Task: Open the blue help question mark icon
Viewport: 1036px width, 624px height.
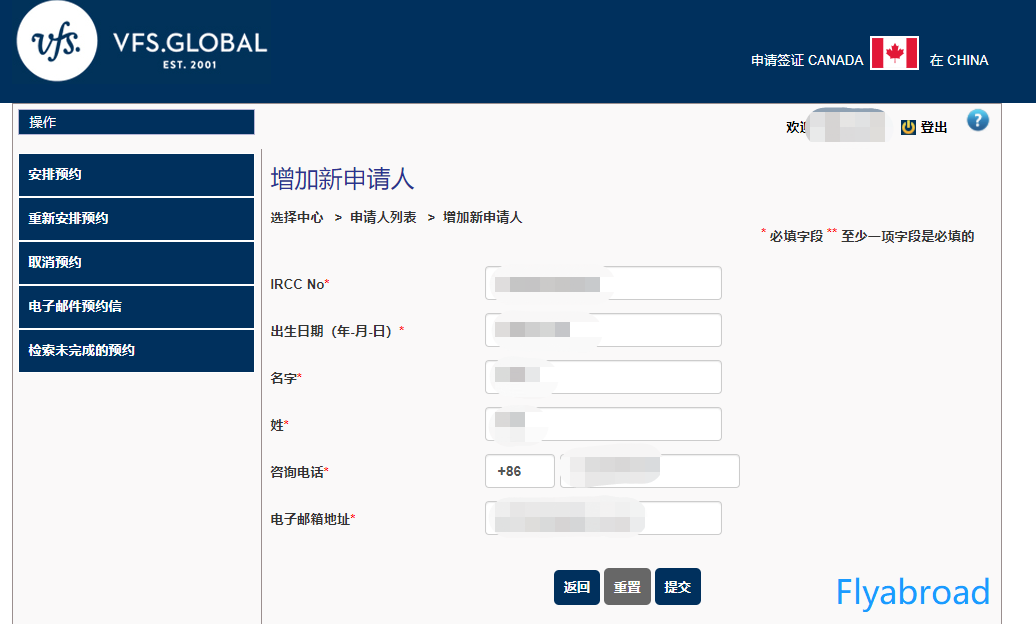Action: (977, 120)
